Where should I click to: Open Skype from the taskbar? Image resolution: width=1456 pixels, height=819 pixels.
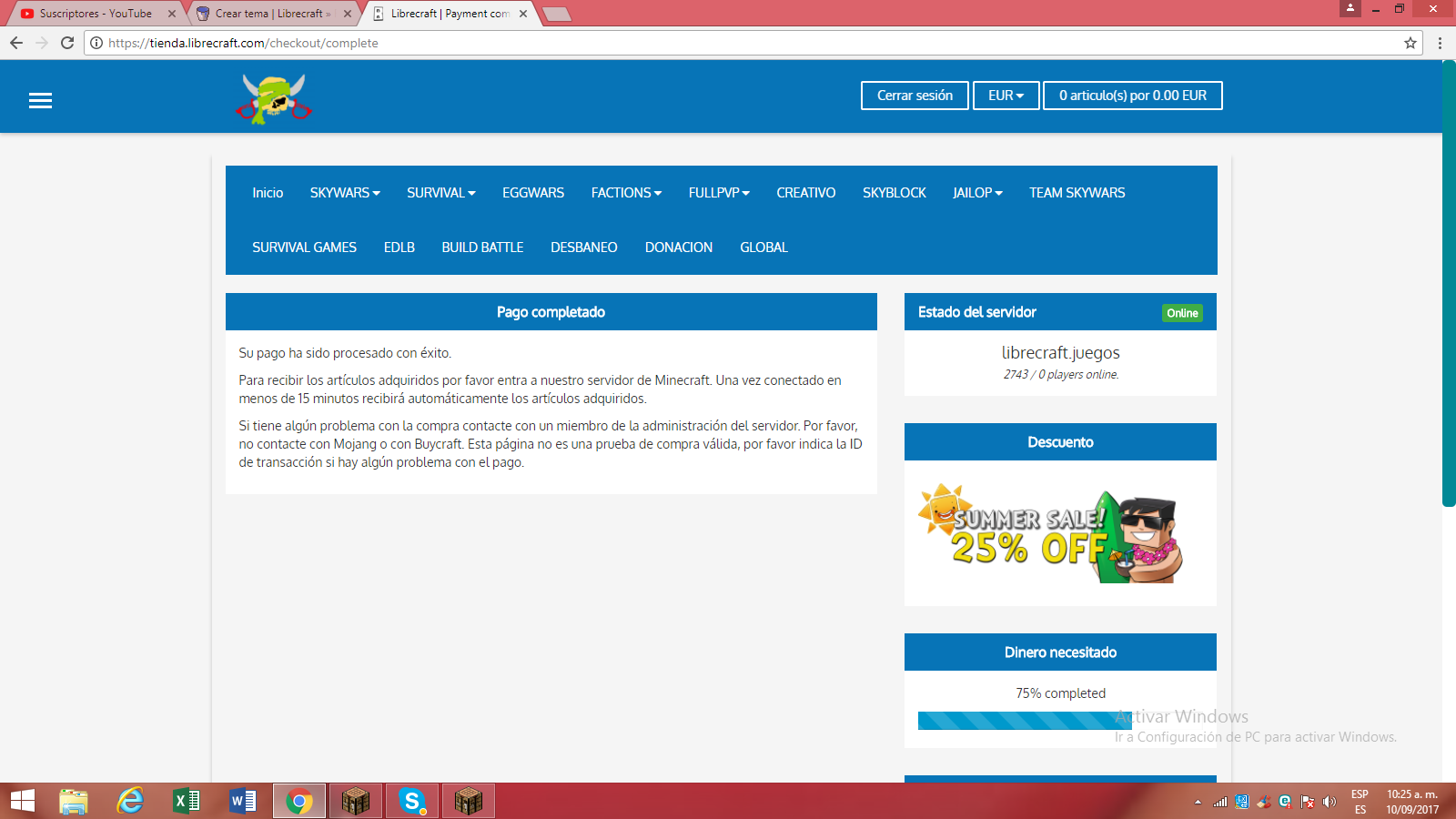click(x=412, y=801)
